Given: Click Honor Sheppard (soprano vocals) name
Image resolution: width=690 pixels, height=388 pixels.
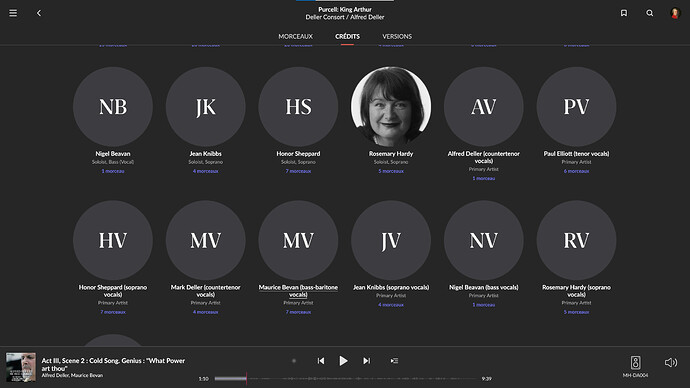Looking at the screenshot, I should click(113, 291).
